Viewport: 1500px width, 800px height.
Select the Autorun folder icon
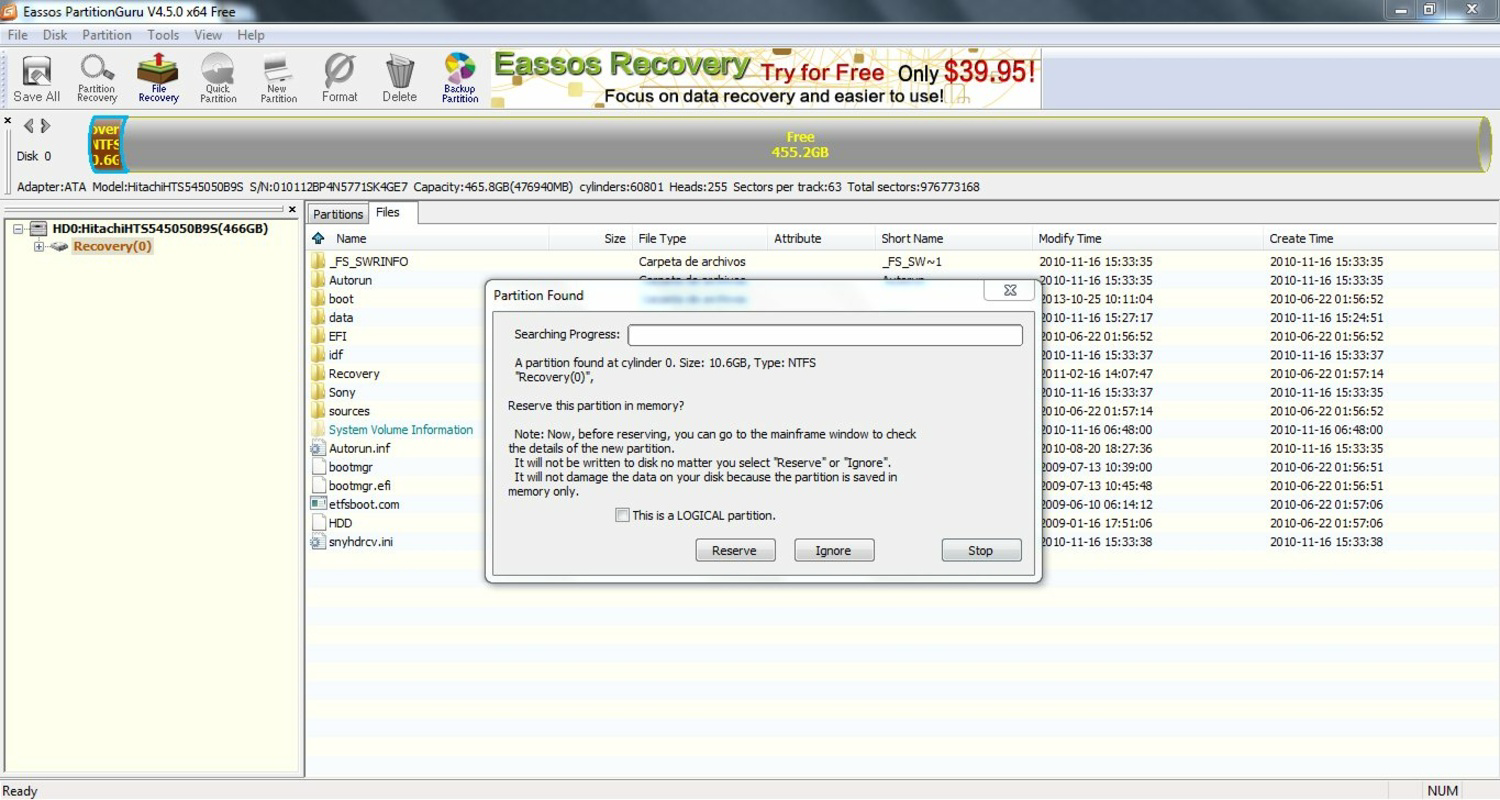click(318, 281)
